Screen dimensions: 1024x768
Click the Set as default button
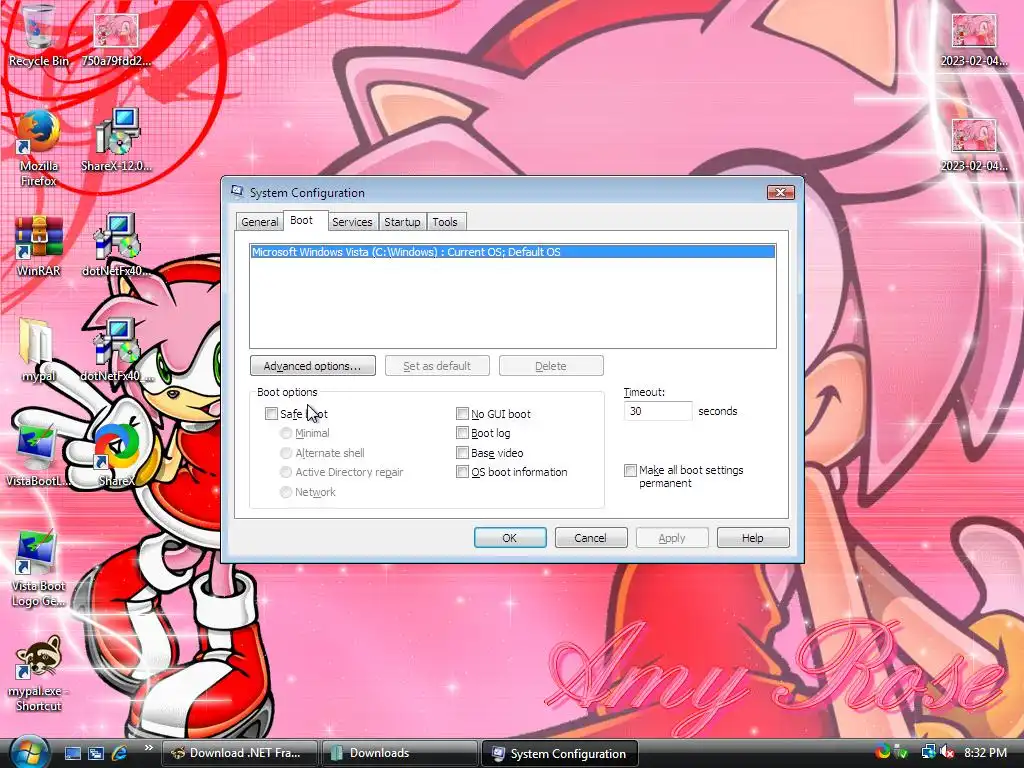(x=437, y=366)
